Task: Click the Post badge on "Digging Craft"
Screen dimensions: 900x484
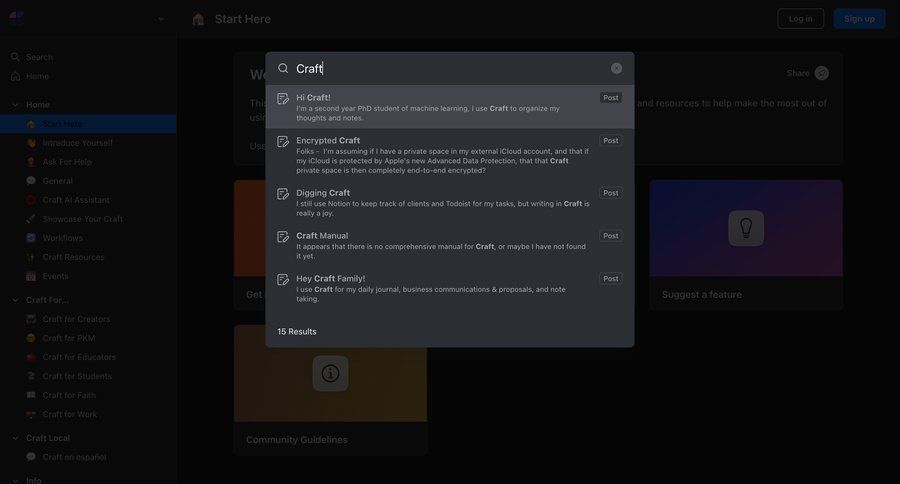Action: coord(611,193)
